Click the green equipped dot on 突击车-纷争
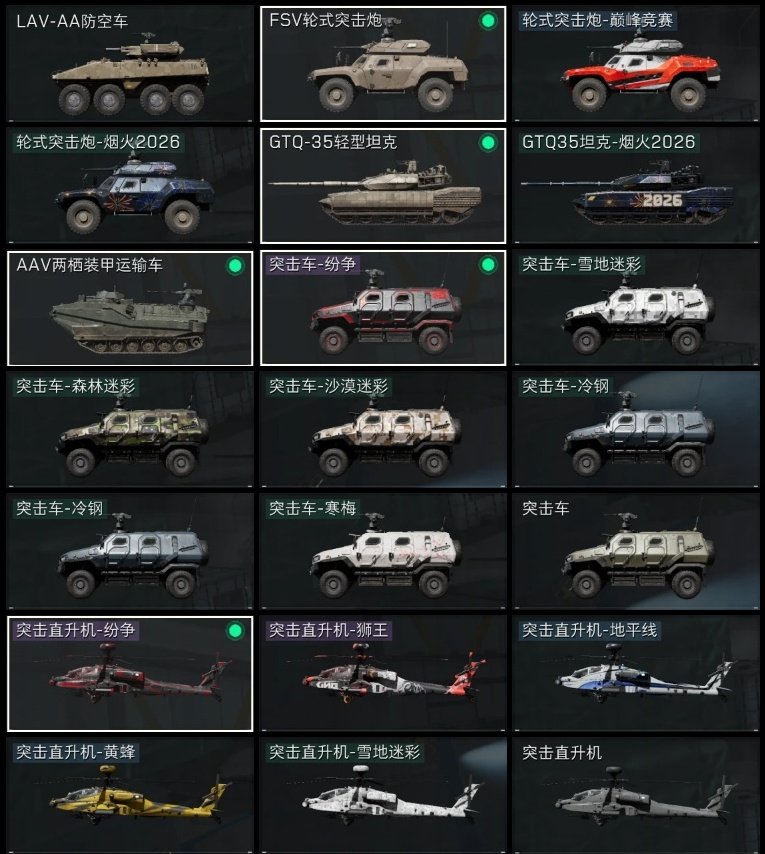Image resolution: width=765 pixels, height=854 pixels. 488,265
